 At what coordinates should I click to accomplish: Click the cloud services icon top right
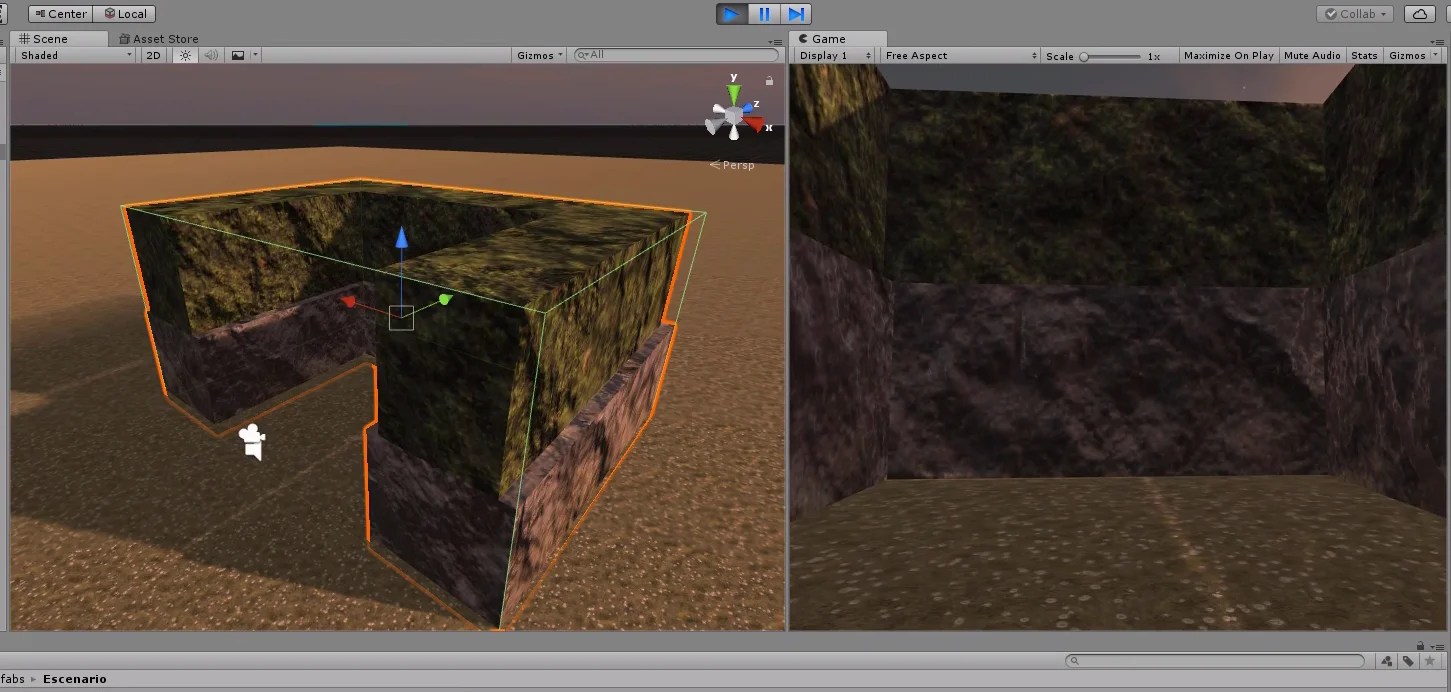coord(1419,13)
